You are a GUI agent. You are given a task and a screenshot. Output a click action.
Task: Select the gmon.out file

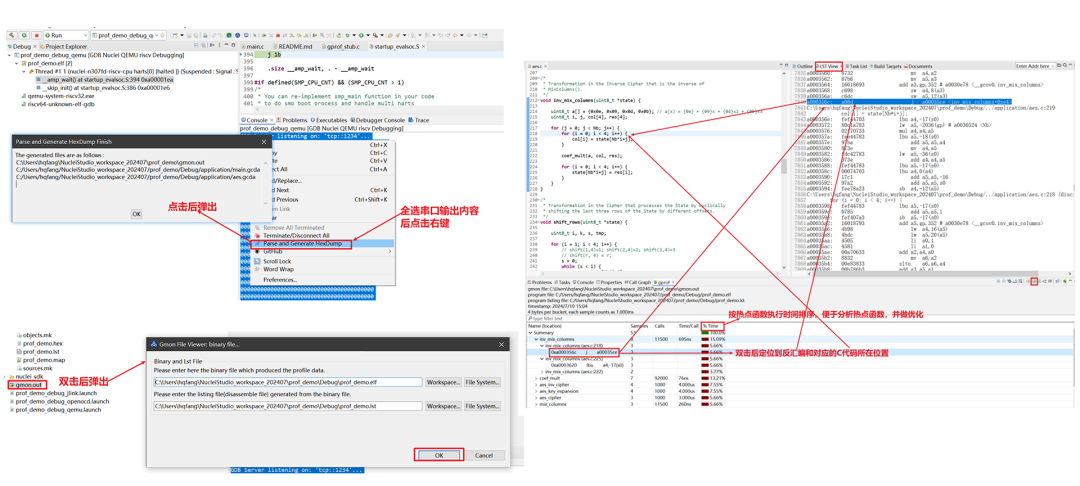pyautogui.click(x=28, y=385)
